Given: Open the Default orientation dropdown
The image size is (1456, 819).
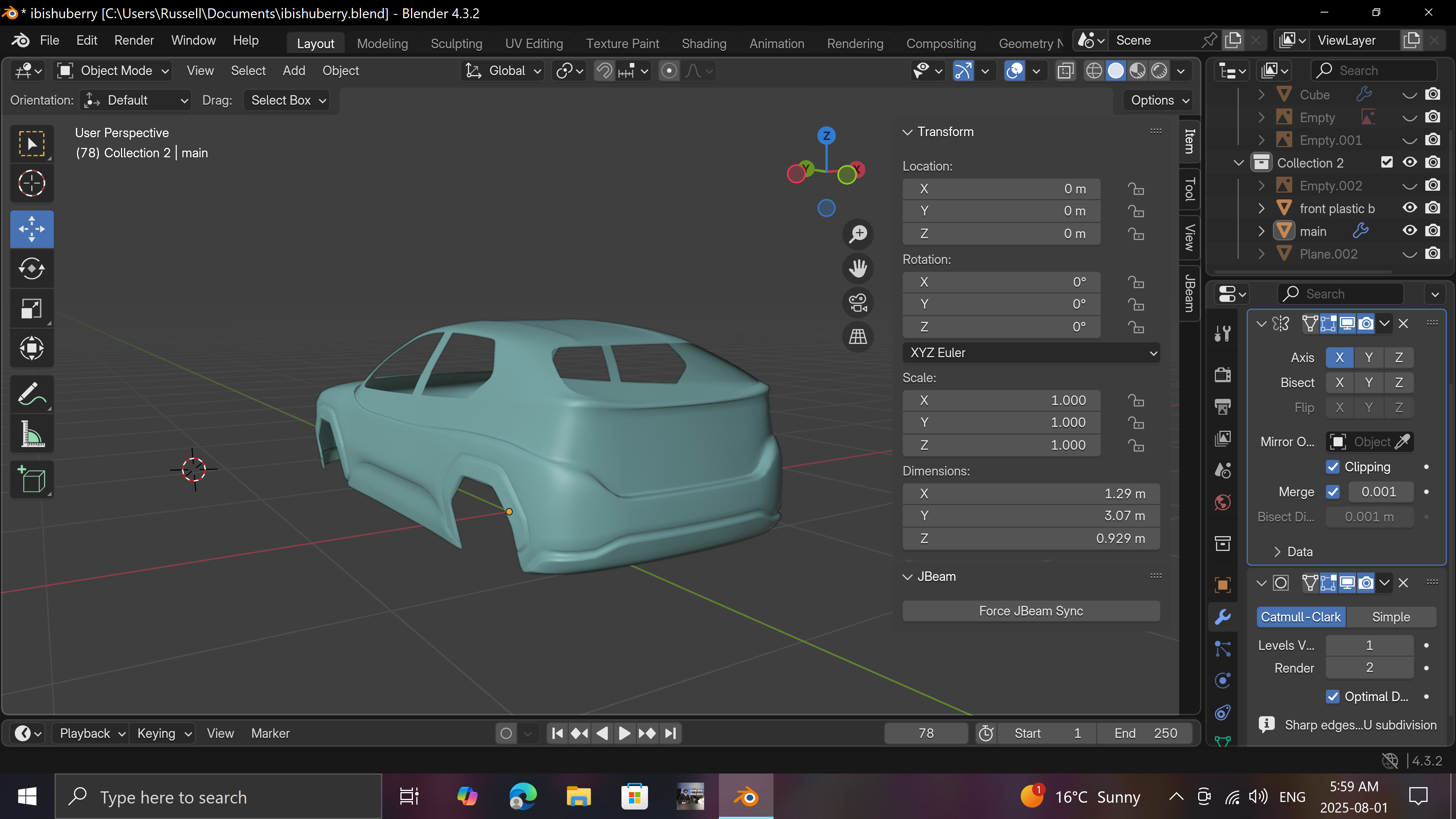Looking at the screenshot, I should pyautogui.click(x=136, y=100).
